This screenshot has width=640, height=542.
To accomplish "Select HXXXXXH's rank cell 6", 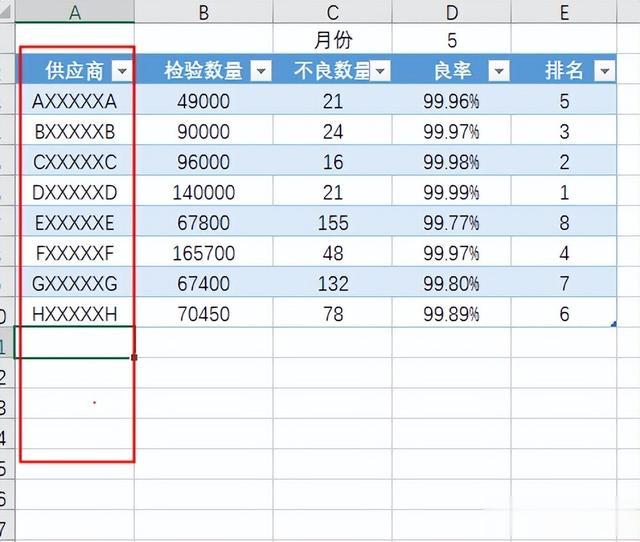I will coord(564,313).
